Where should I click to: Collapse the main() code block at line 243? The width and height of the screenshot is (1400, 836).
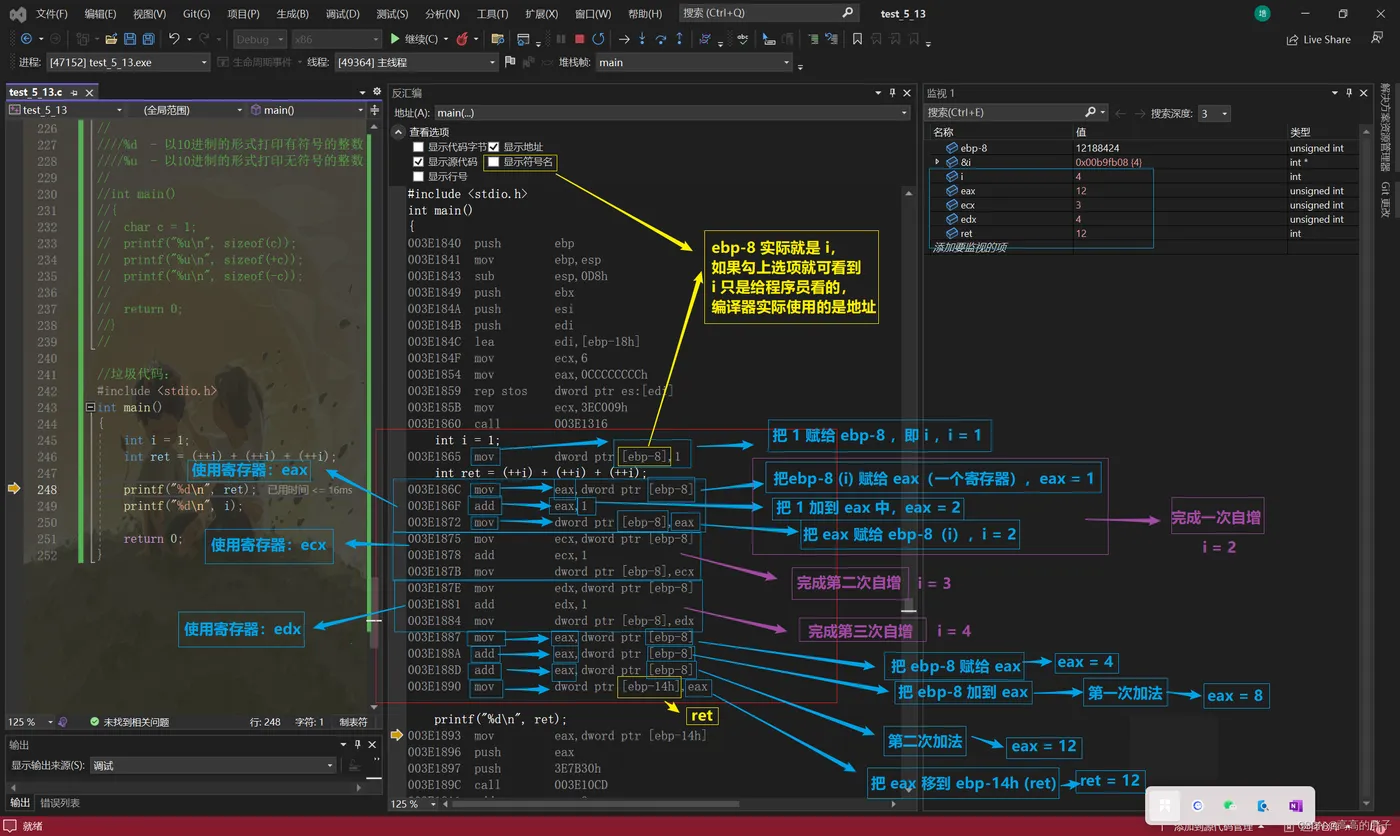(x=91, y=408)
